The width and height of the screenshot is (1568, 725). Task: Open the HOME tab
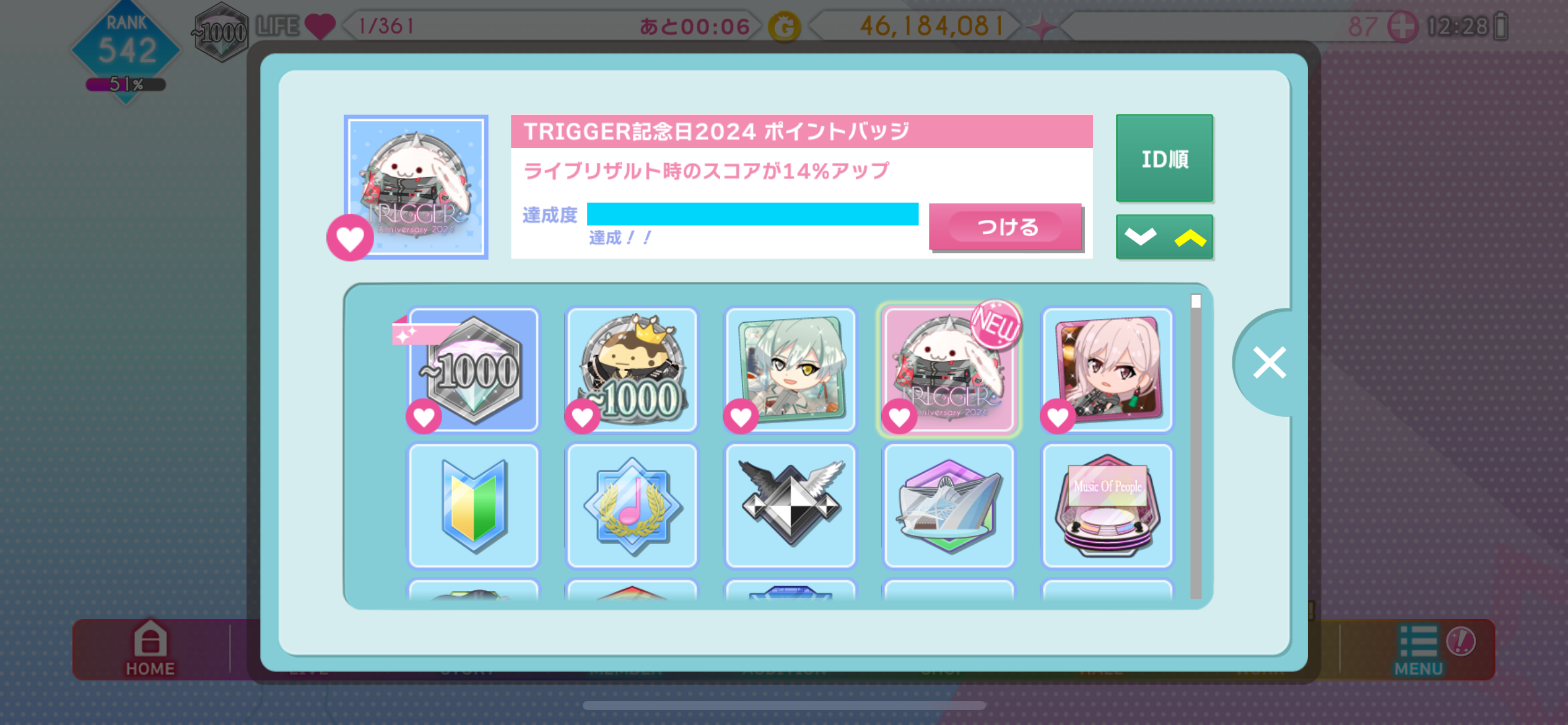(x=150, y=649)
